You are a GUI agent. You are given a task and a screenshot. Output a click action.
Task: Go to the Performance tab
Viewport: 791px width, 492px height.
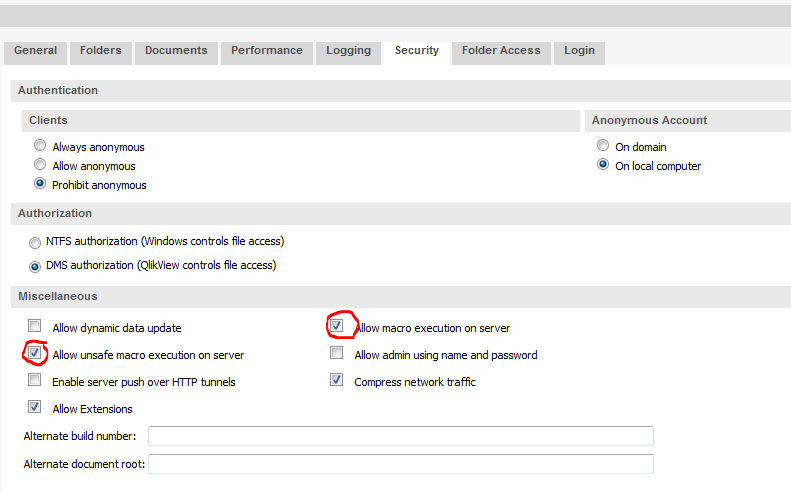click(x=266, y=51)
